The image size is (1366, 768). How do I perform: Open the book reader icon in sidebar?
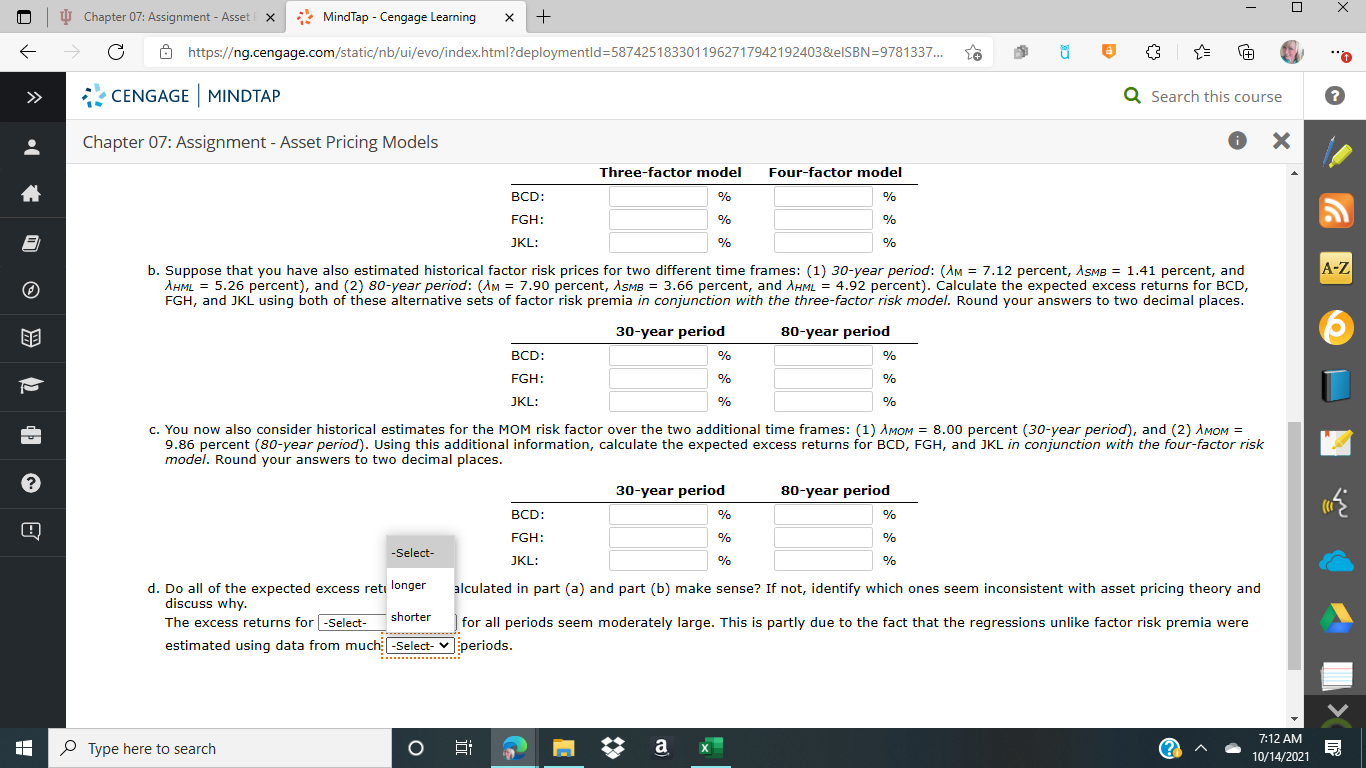tap(33, 339)
